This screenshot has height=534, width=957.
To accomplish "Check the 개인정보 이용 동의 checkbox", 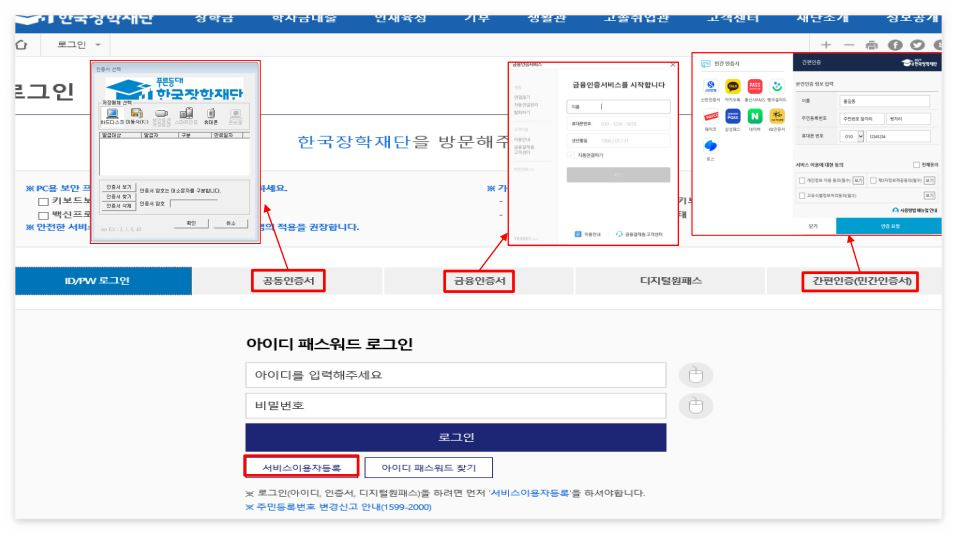I will [x=802, y=181].
